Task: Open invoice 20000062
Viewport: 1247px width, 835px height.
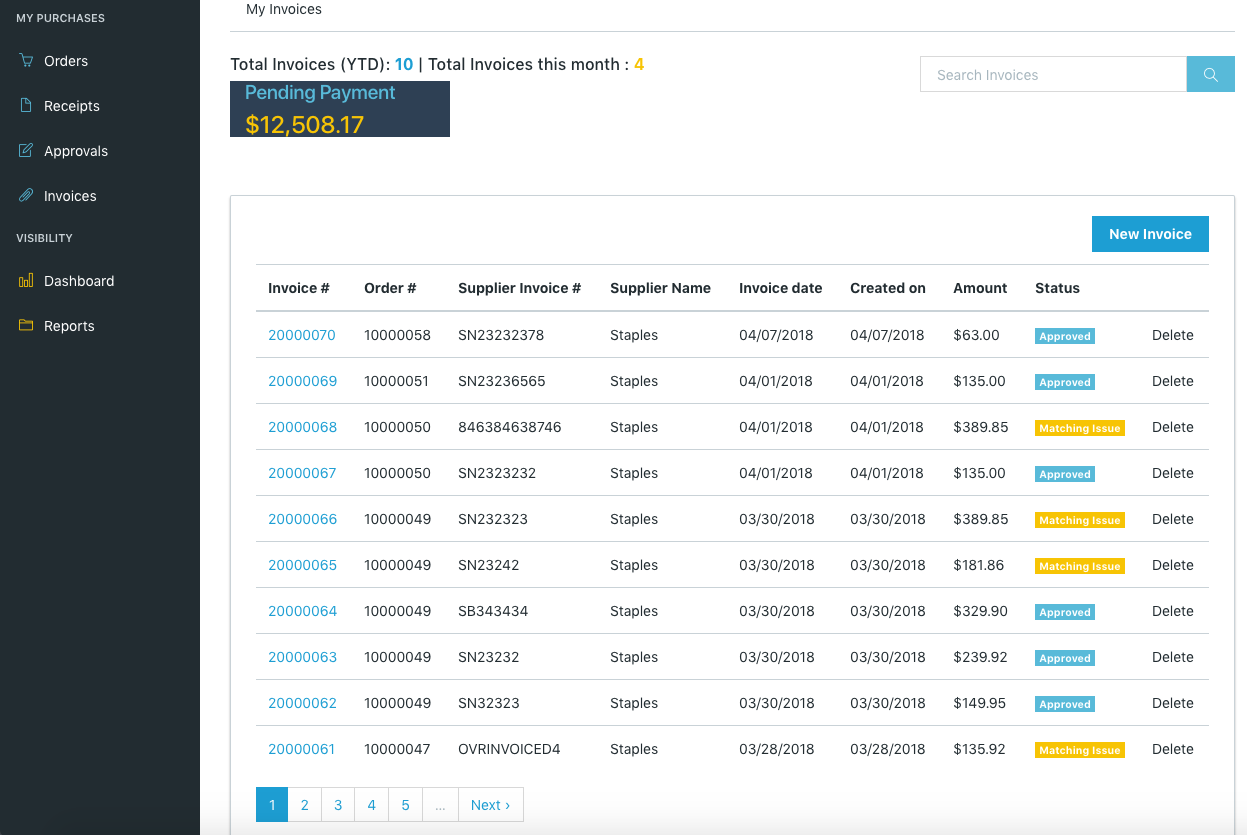Action: point(302,703)
